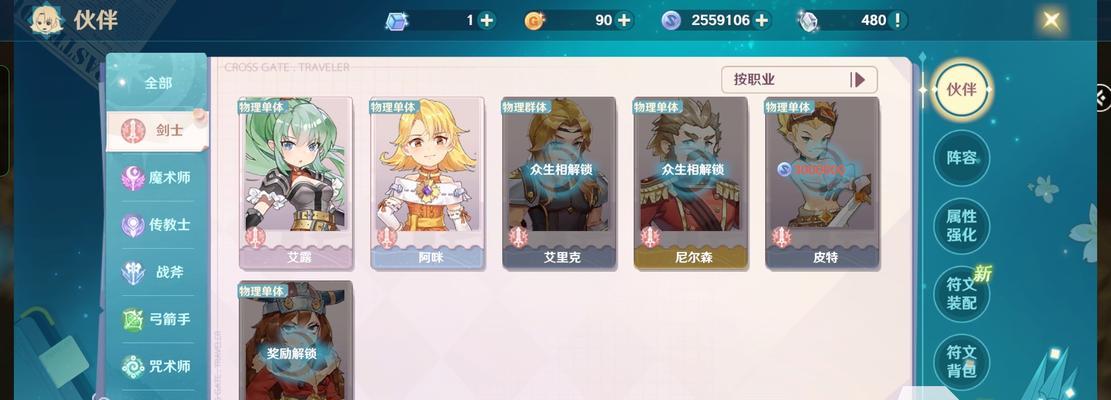
Task: Click the plus icon beside blue cube currency
Action: tap(487, 21)
